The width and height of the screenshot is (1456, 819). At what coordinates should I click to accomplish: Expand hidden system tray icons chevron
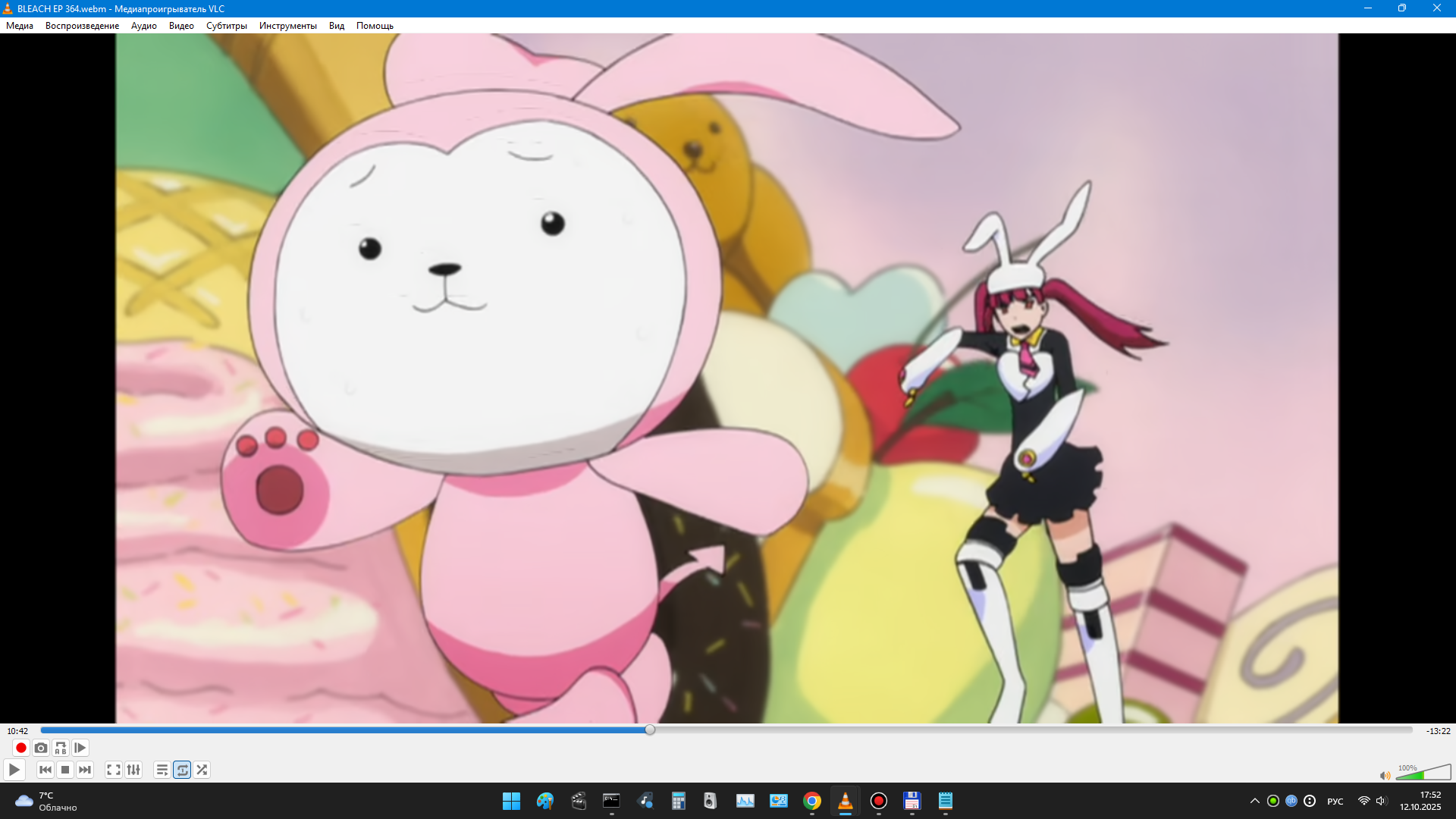point(1255,801)
